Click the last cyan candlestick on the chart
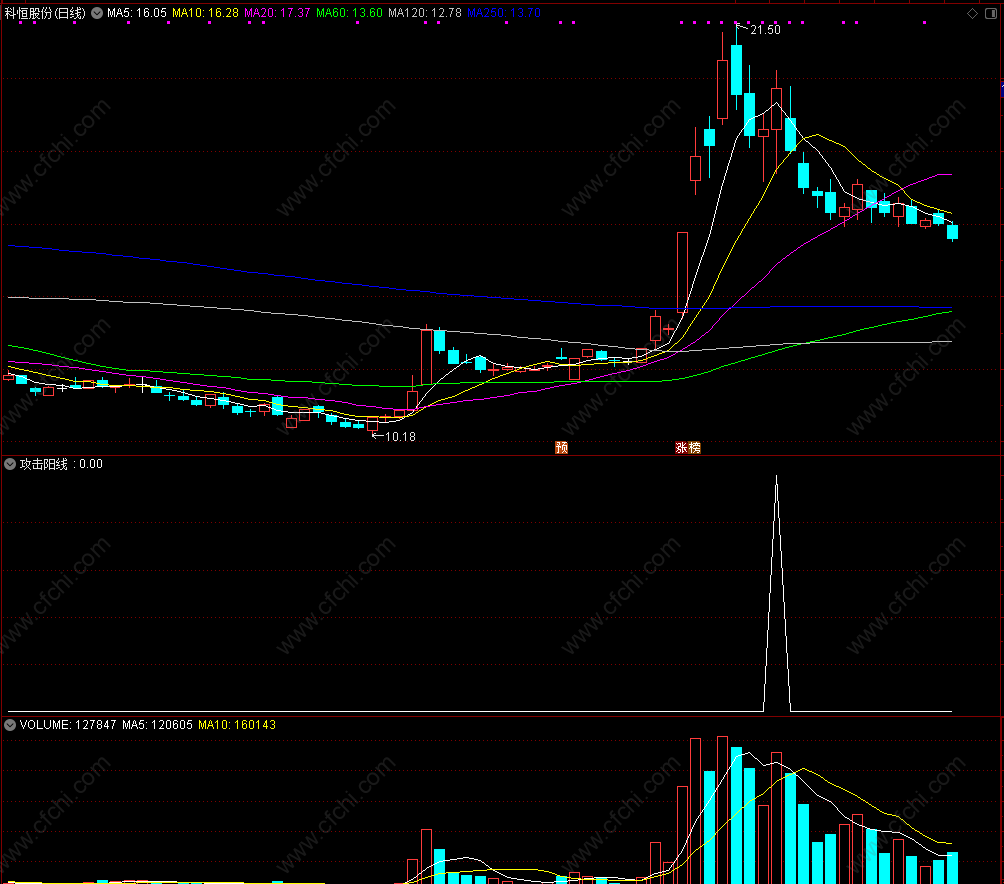 pos(953,232)
